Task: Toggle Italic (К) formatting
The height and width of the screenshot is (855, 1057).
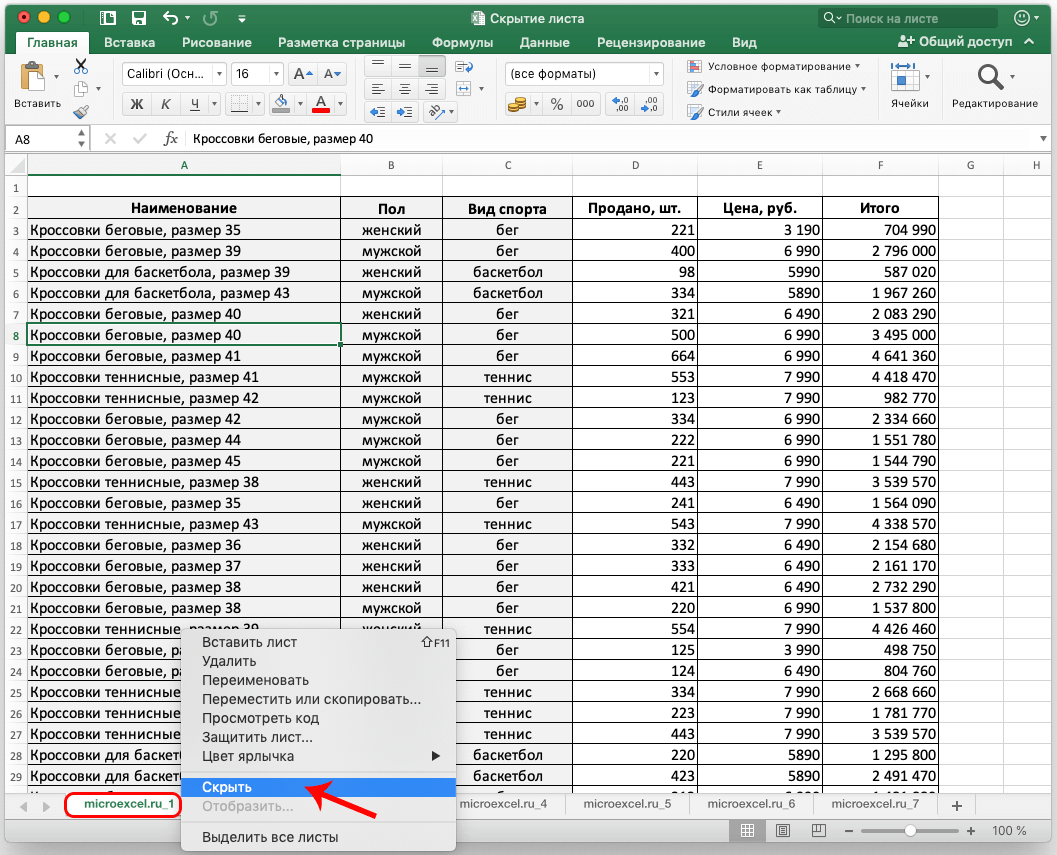Action: pyautogui.click(x=165, y=104)
